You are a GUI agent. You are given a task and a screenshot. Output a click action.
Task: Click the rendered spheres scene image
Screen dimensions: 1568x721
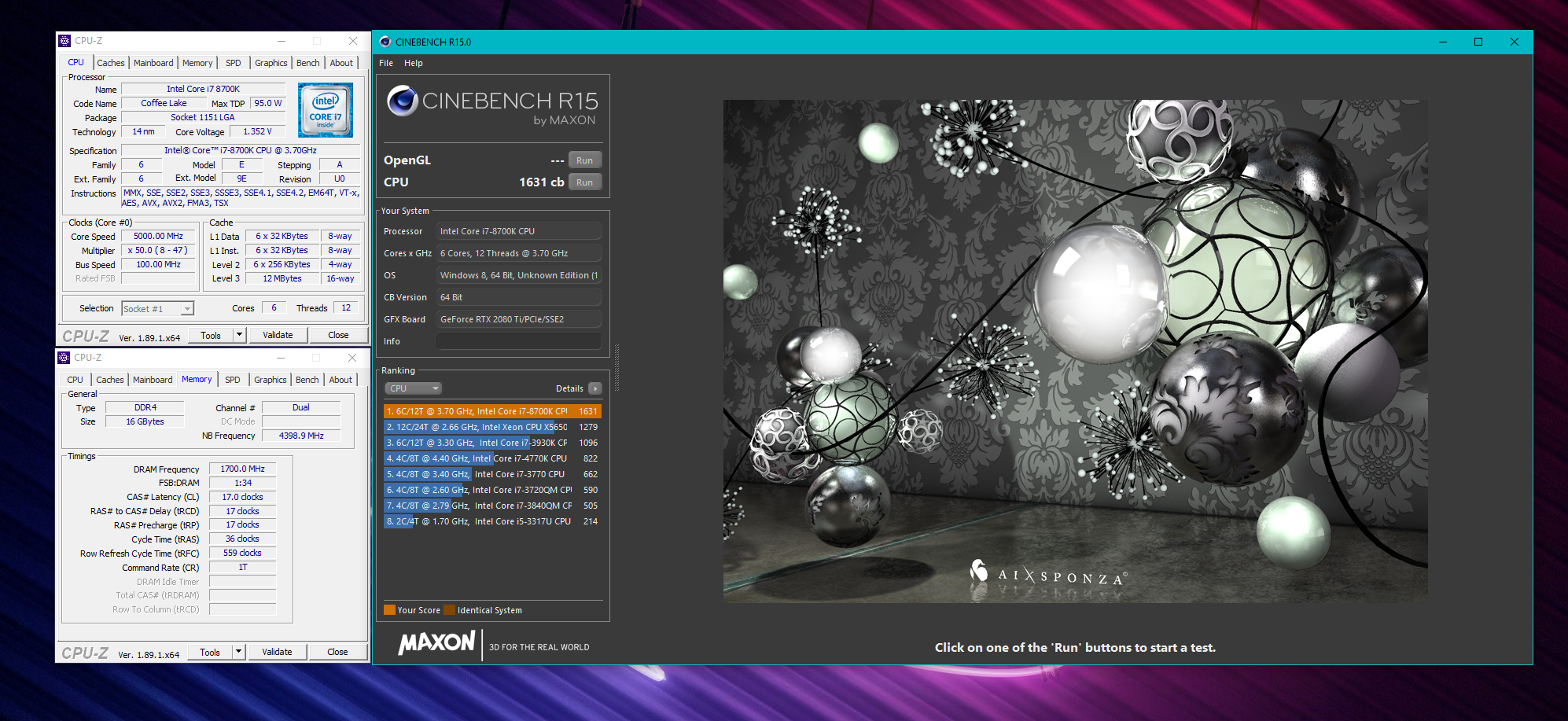pos(1075,351)
